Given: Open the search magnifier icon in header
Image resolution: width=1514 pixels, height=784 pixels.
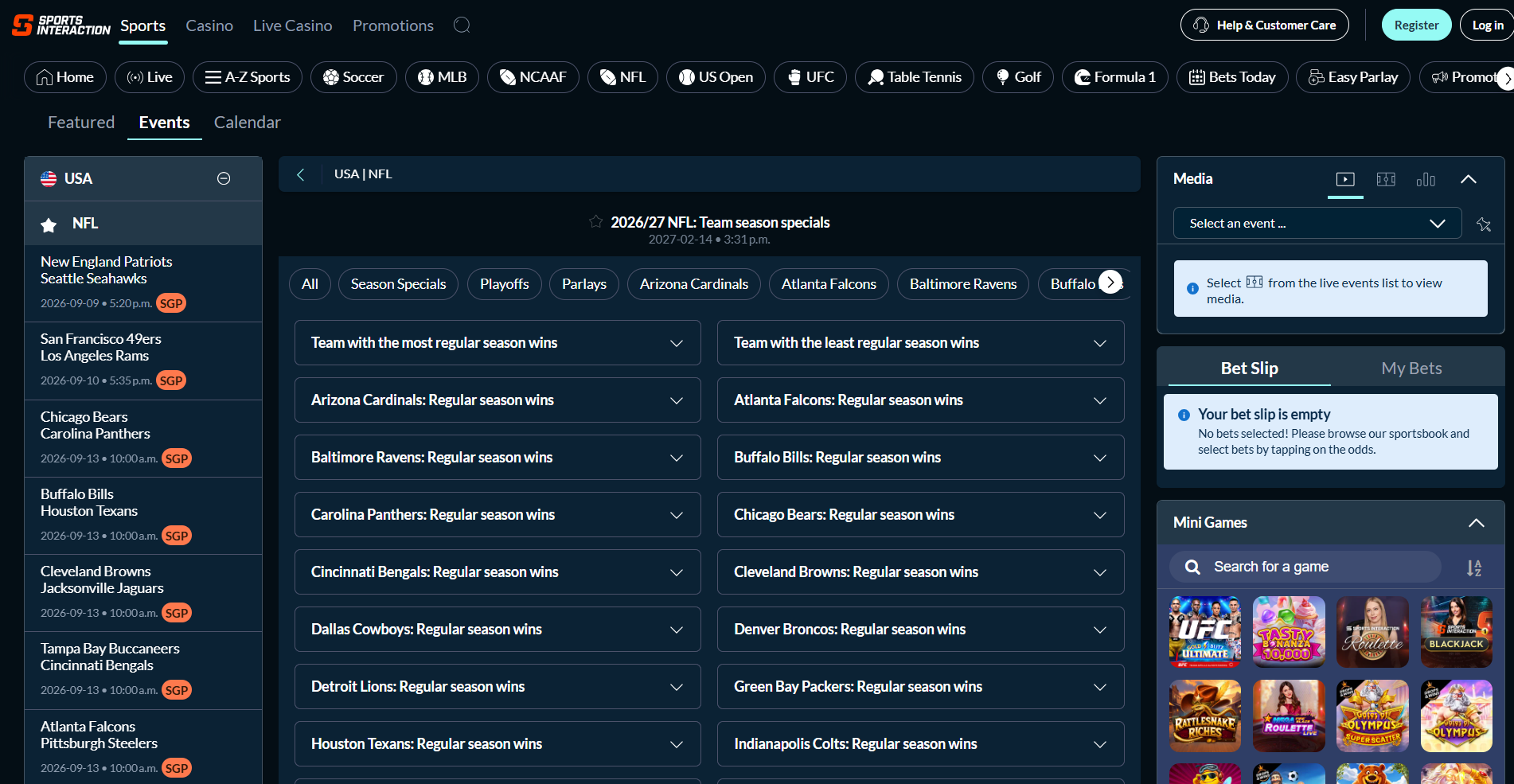Looking at the screenshot, I should (462, 25).
